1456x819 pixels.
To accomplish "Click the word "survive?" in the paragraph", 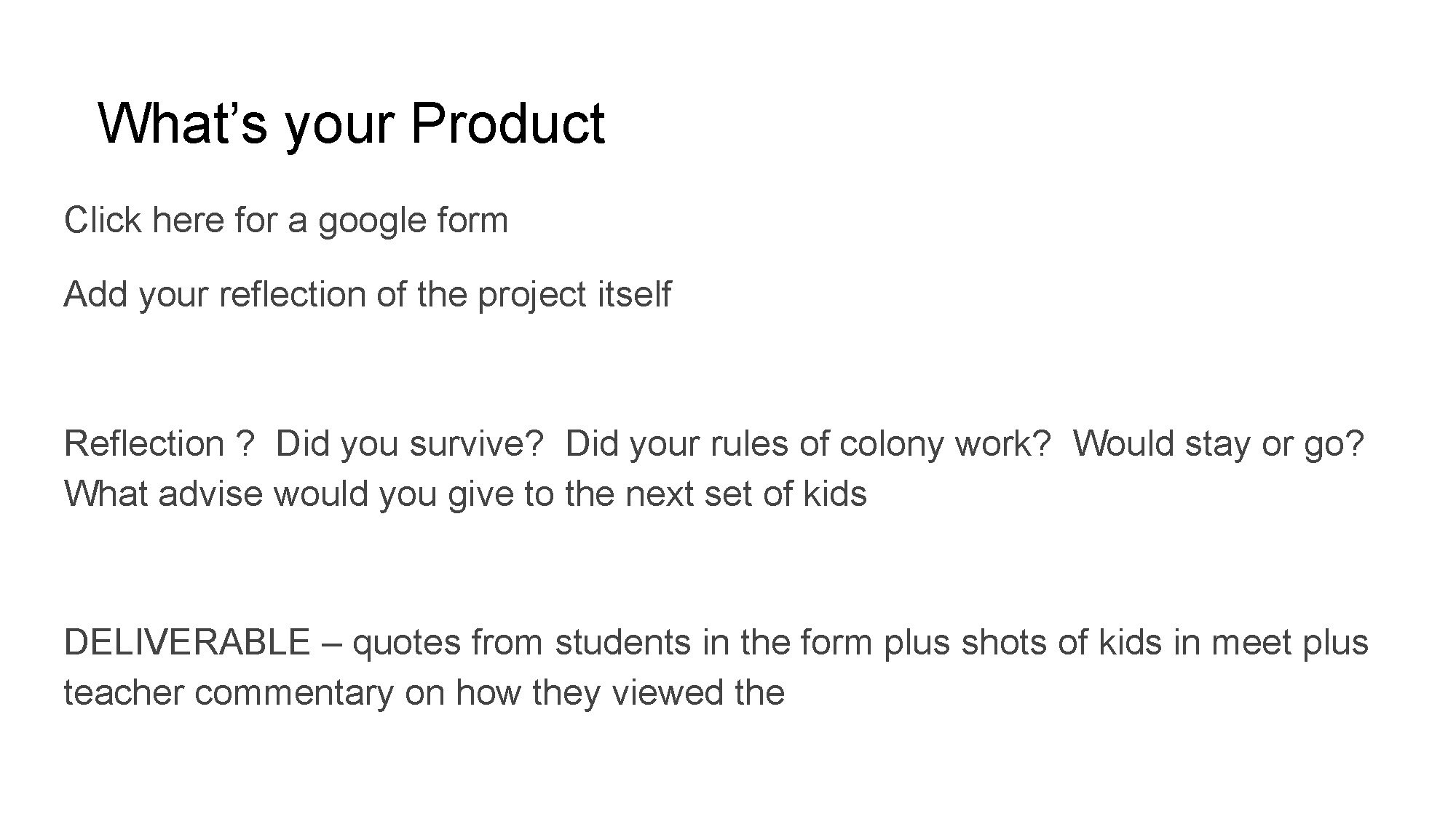I will (477, 444).
